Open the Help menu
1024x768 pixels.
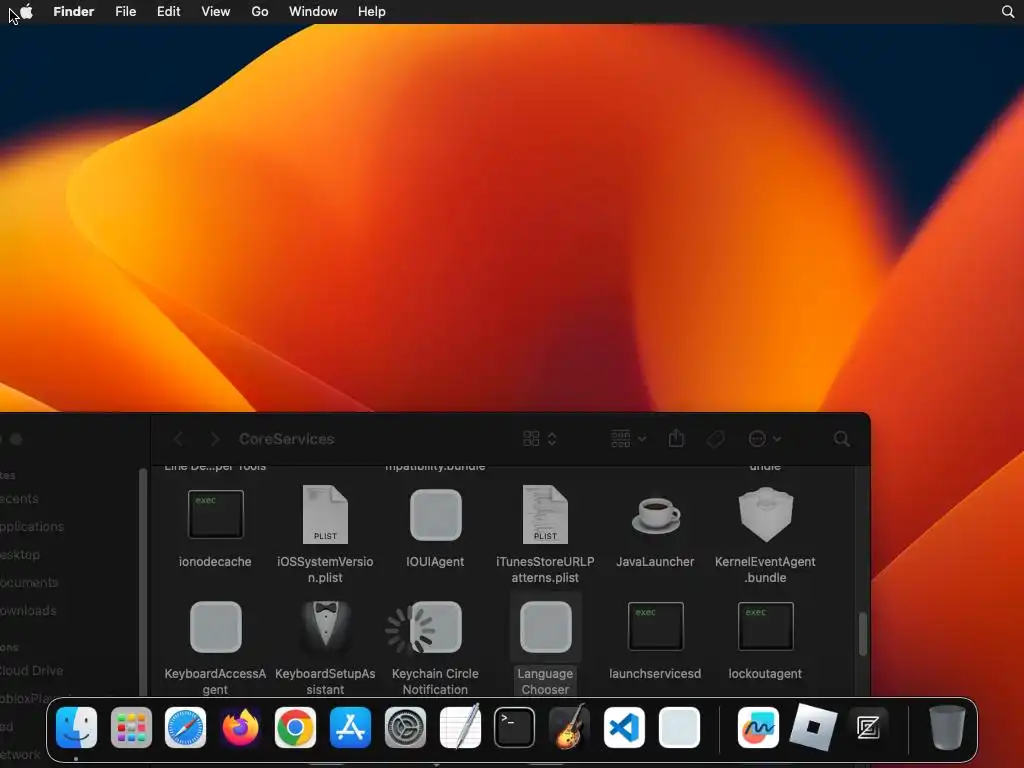[x=372, y=11]
